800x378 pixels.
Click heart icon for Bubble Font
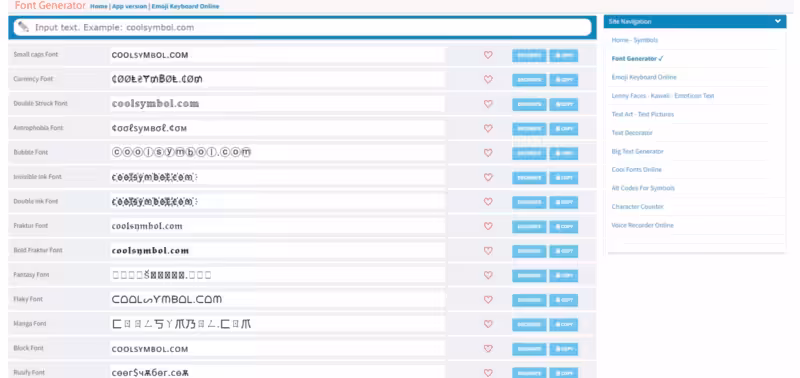(x=488, y=153)
